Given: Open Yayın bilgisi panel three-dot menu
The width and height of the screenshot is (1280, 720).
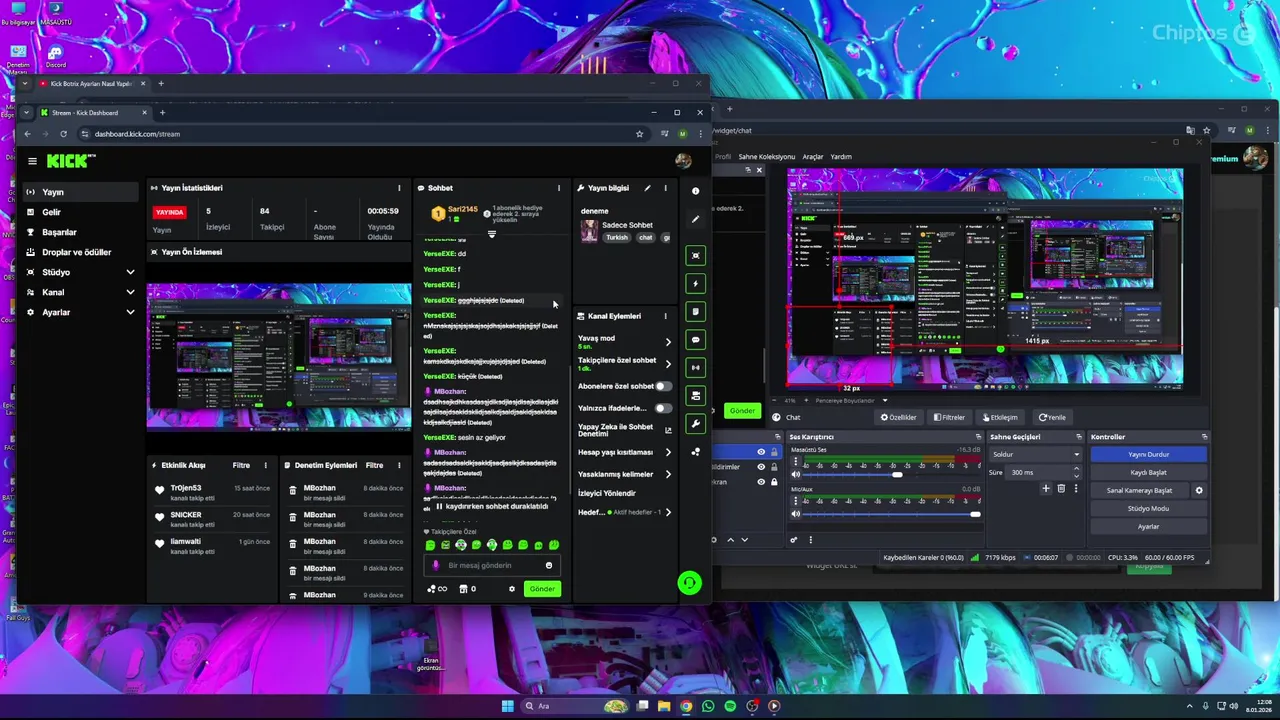Looking at the screenshot, I should (x=665, y=188).
